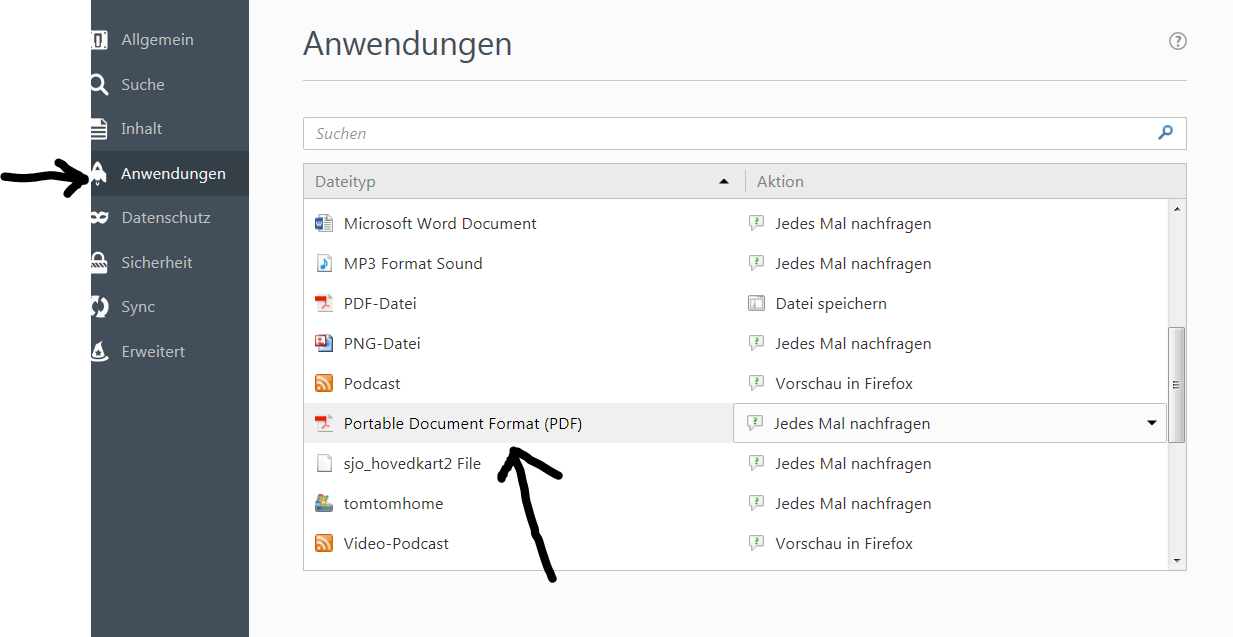This screenshot has width=1233, height=637.
Task: Click the PNG-Datei image icon
Action: click(323, 343)
